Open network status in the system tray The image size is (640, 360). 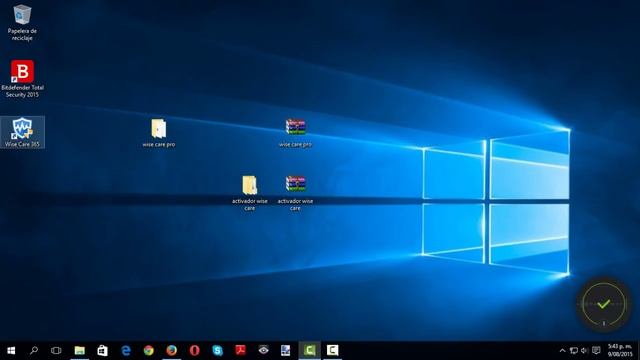click(574, 351)
